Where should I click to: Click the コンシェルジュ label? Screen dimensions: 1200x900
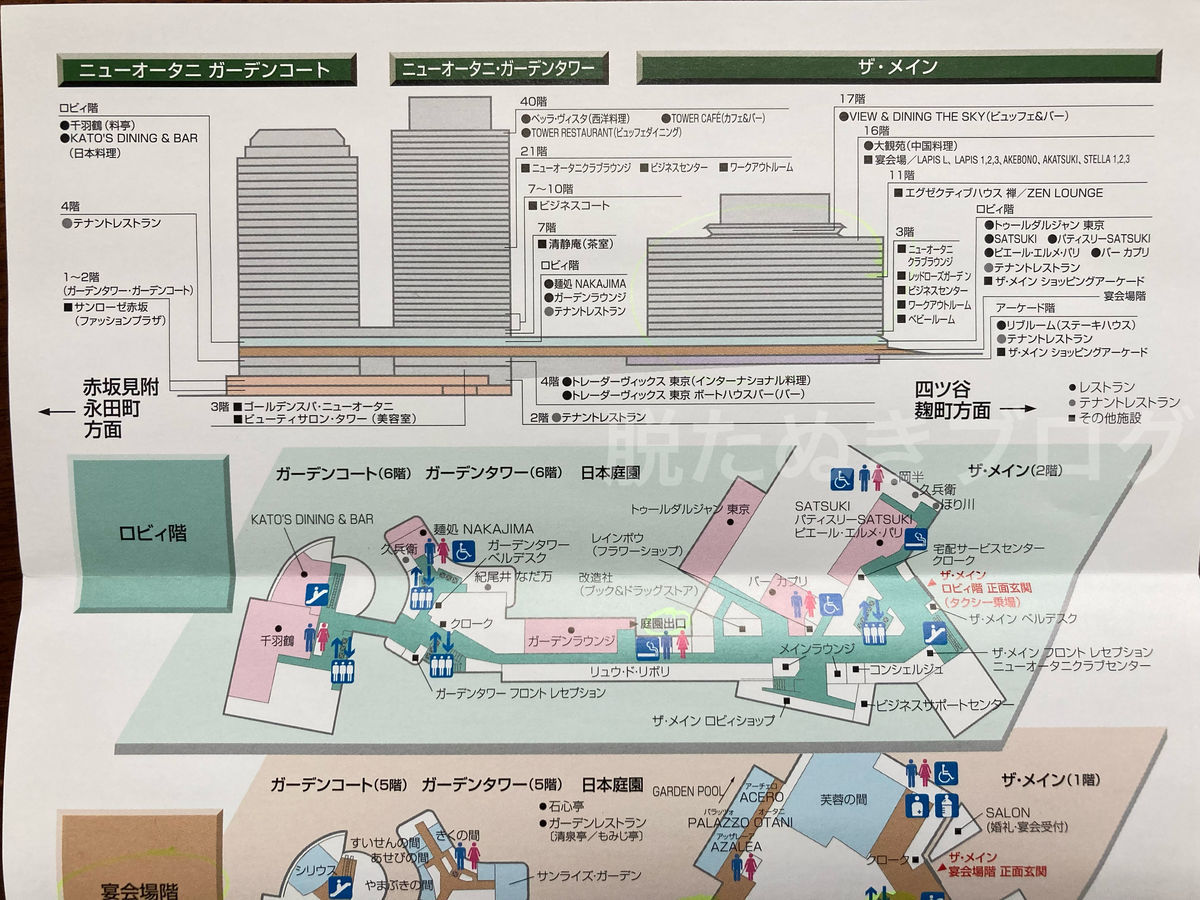tap(907, 668)
